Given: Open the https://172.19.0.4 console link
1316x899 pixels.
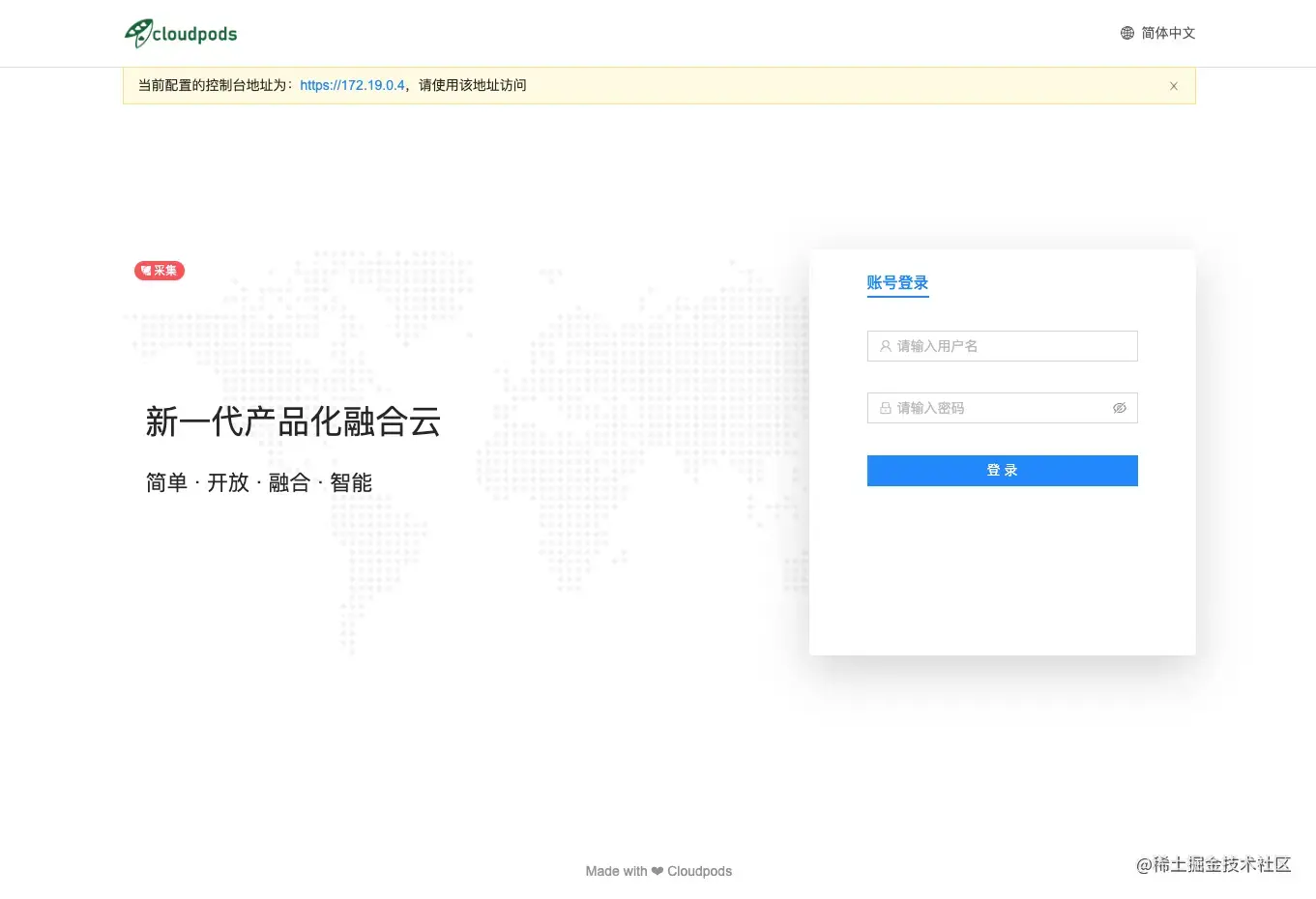Looking at the screenshot, I should click(352, 85).
